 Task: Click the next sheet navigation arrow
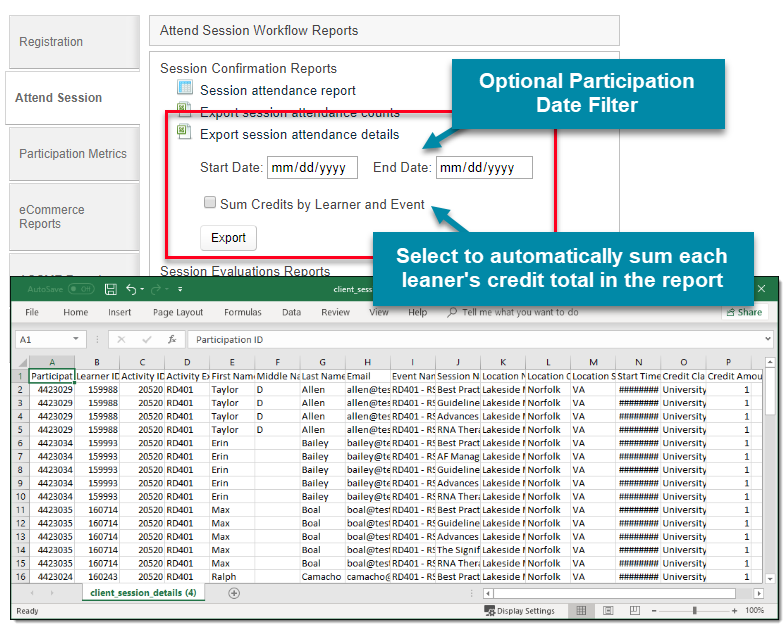52,594
